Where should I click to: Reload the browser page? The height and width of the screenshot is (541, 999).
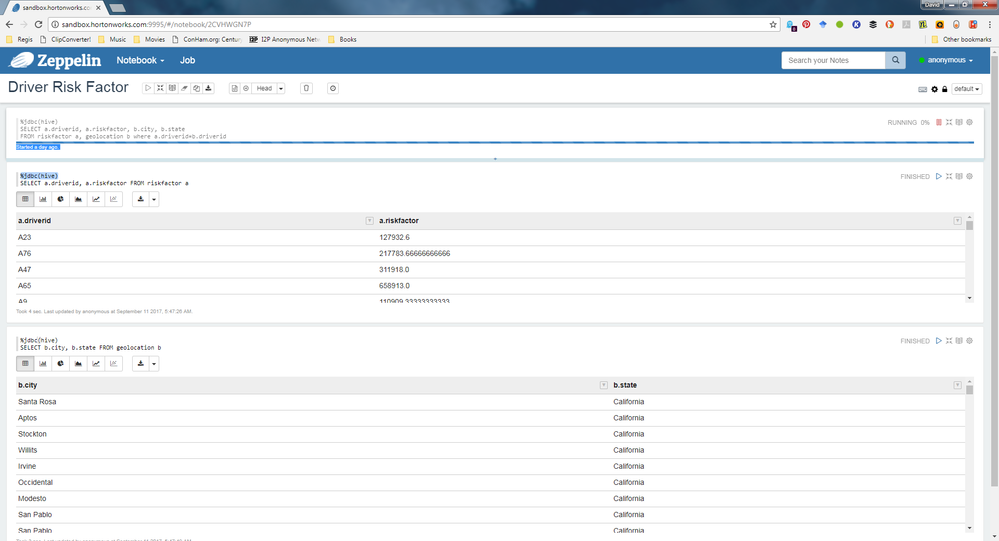pos(38,24)
